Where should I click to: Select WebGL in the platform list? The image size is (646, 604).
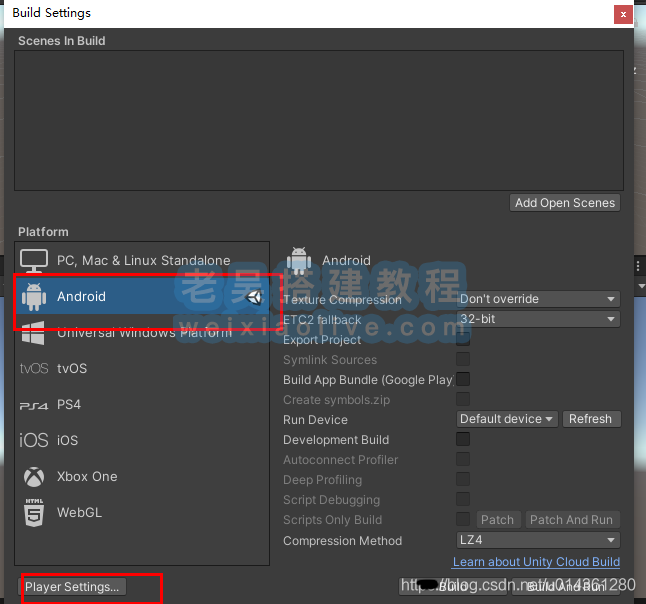(80, 513)
